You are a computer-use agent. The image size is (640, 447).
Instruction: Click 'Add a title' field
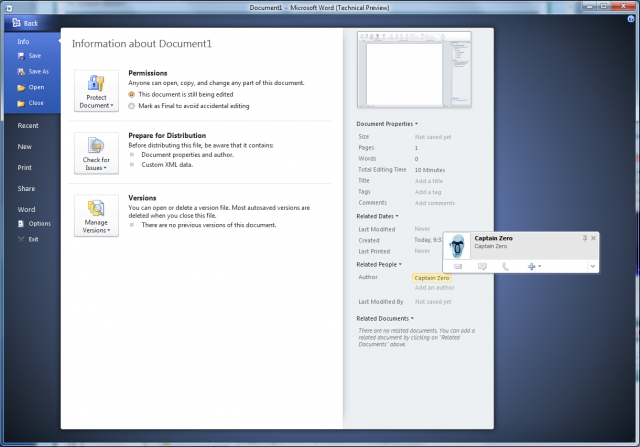coord(429,181)
